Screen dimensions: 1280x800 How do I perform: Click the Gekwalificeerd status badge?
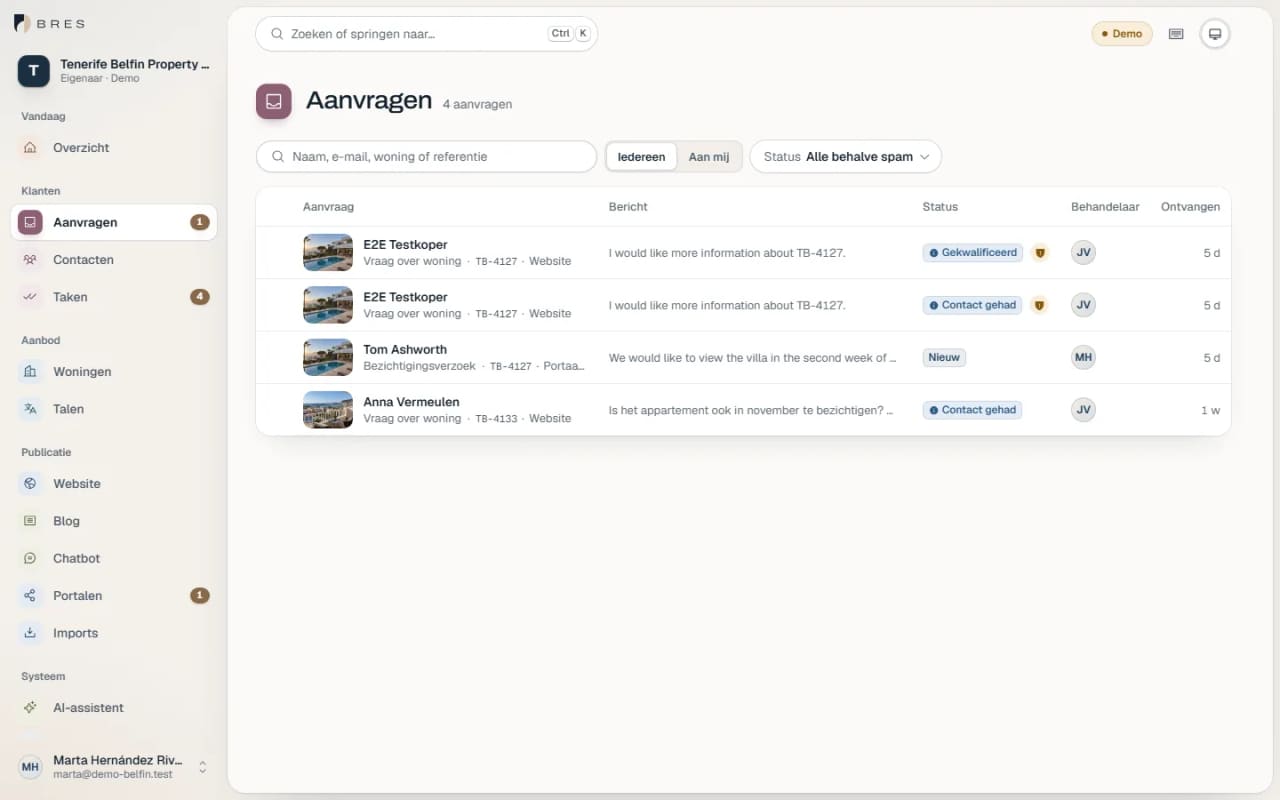tap(972, 253)
